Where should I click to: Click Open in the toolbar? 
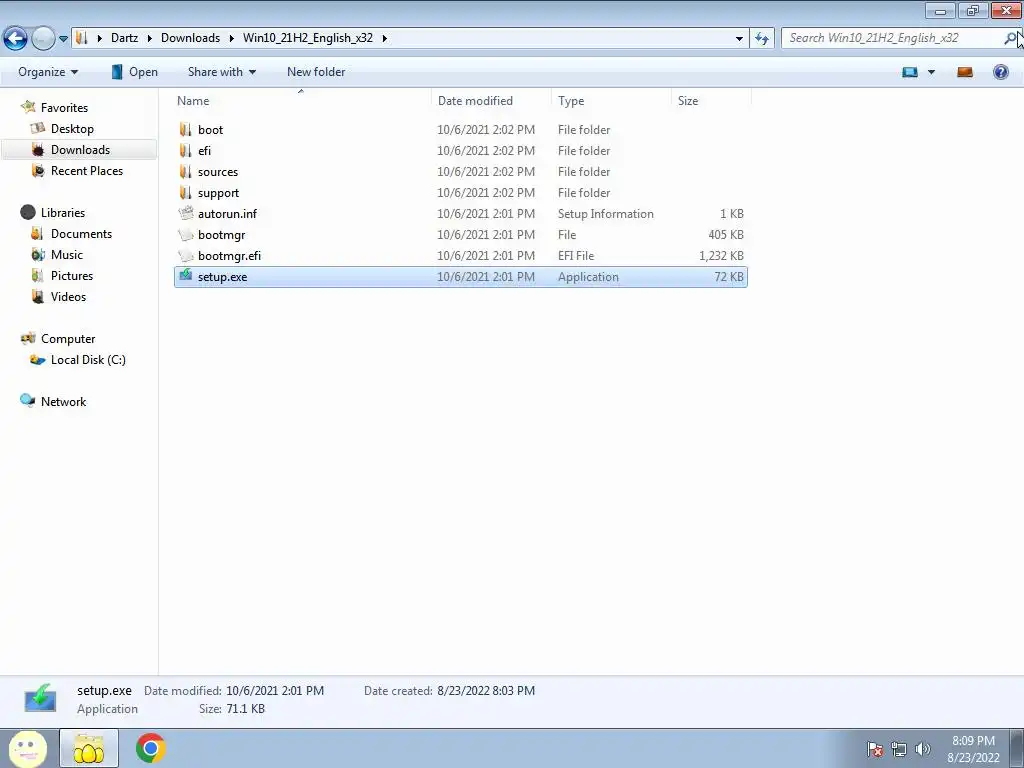[135, 72]
